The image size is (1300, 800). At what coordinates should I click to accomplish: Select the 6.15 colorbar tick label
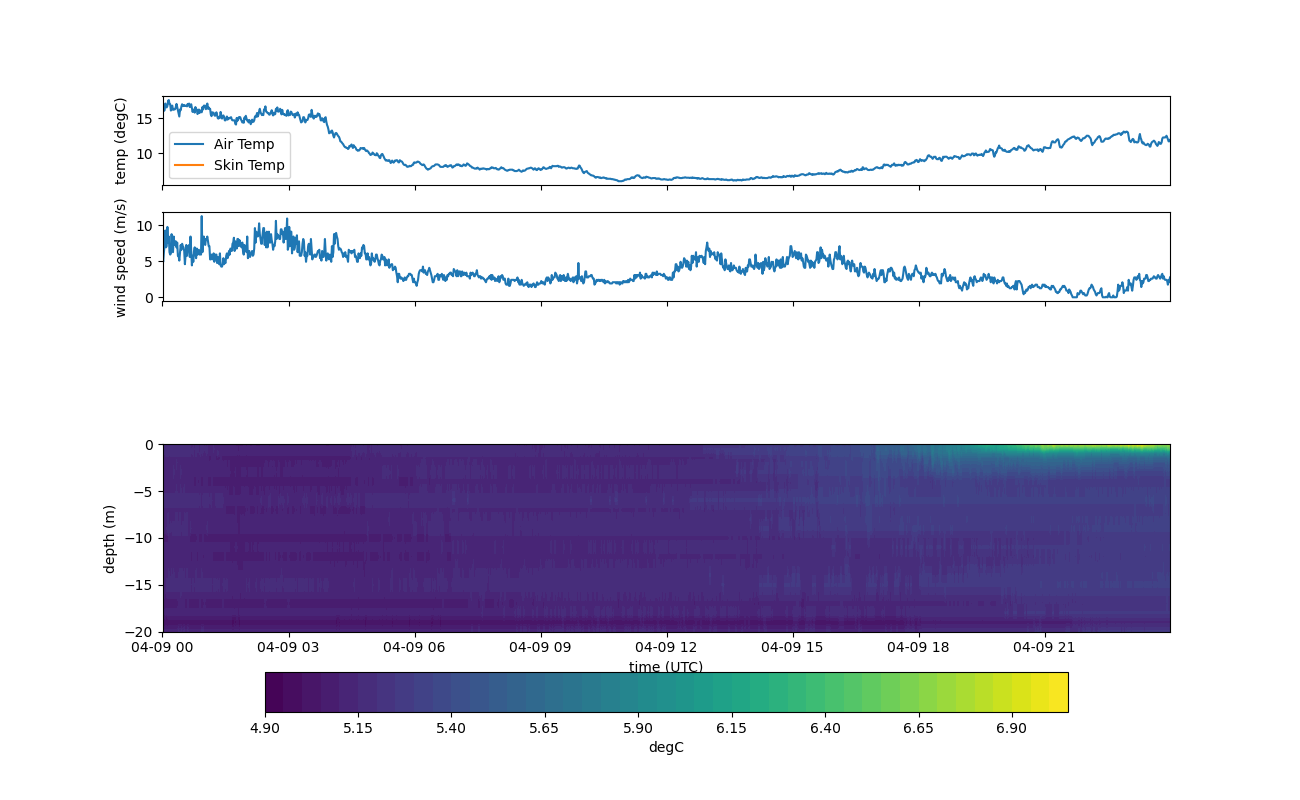[731, 728]
